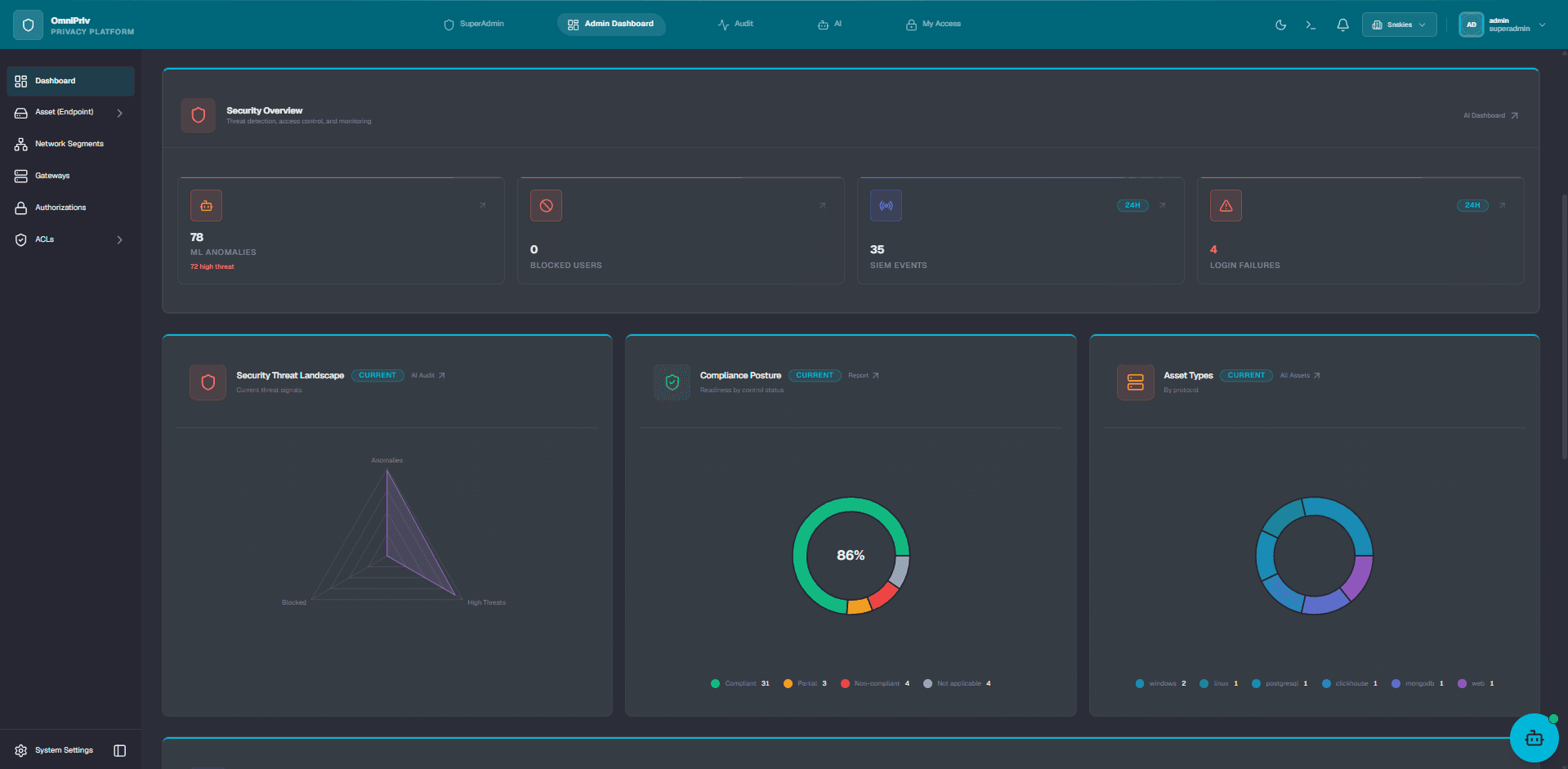
Task: Click the ML Anomalies robot icon
Action: tap(206, 206)
